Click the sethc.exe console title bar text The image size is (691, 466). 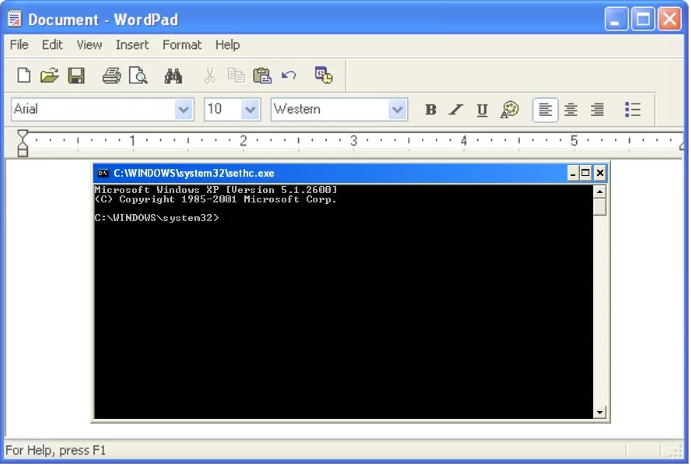pyautogui.click(x=194, y=173)
